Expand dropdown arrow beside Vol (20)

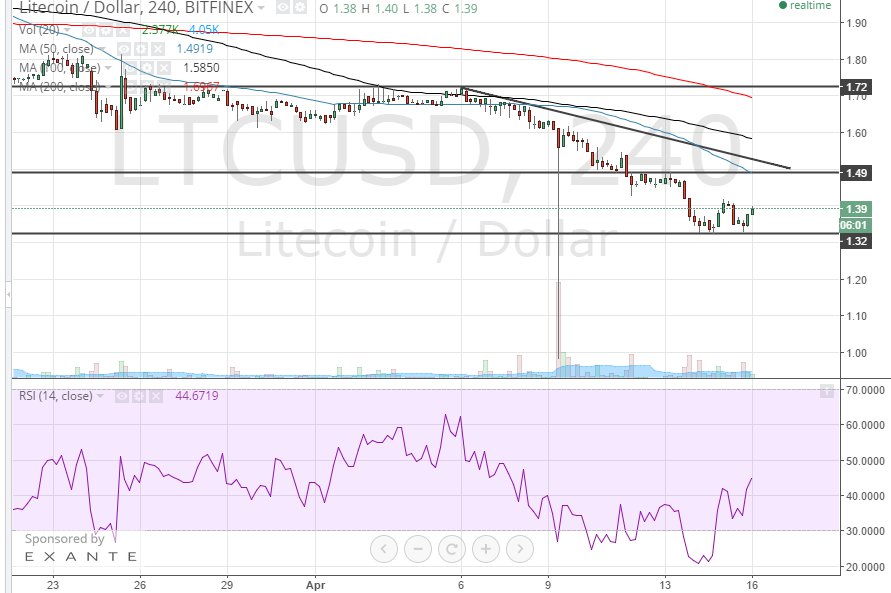[x=67, y=30]
